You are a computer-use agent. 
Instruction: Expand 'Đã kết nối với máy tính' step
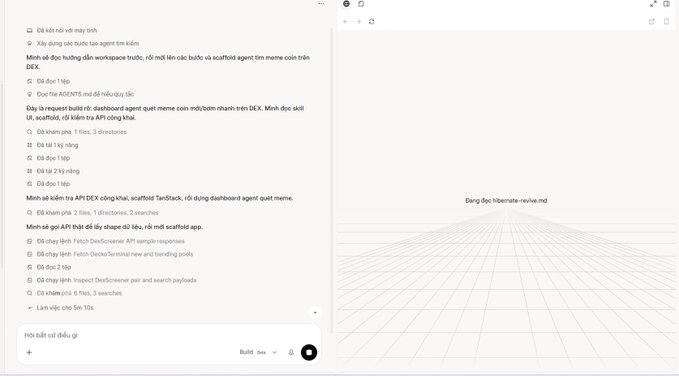coord(61,30)
